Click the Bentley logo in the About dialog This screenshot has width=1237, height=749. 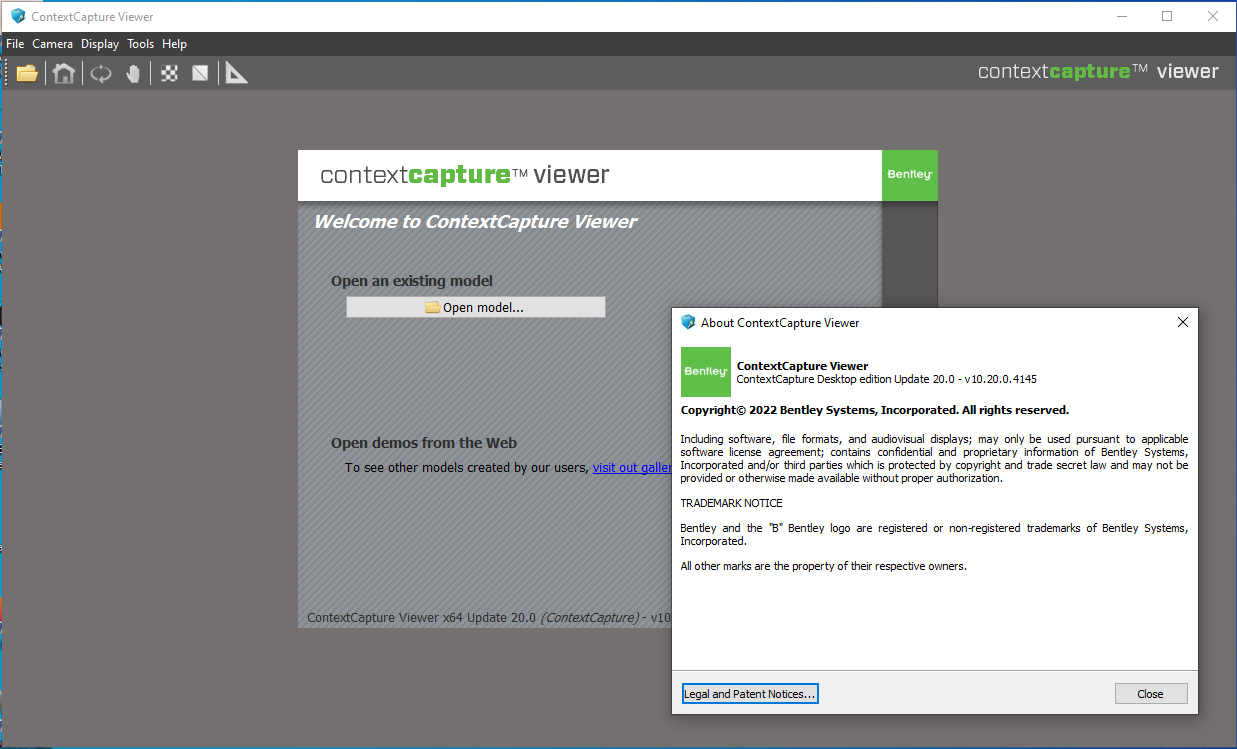[706, 372]
